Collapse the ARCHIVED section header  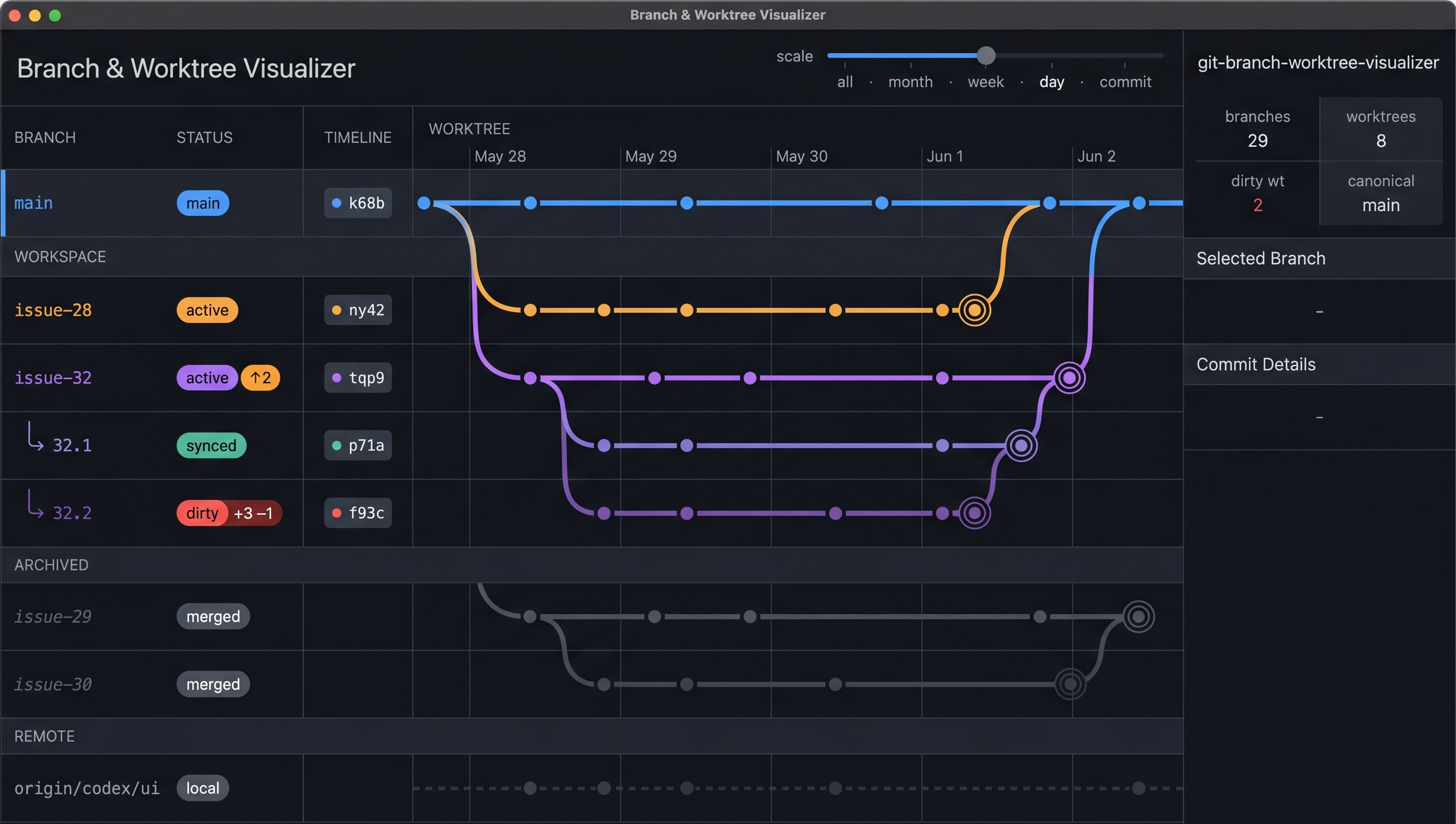point(592,565)
